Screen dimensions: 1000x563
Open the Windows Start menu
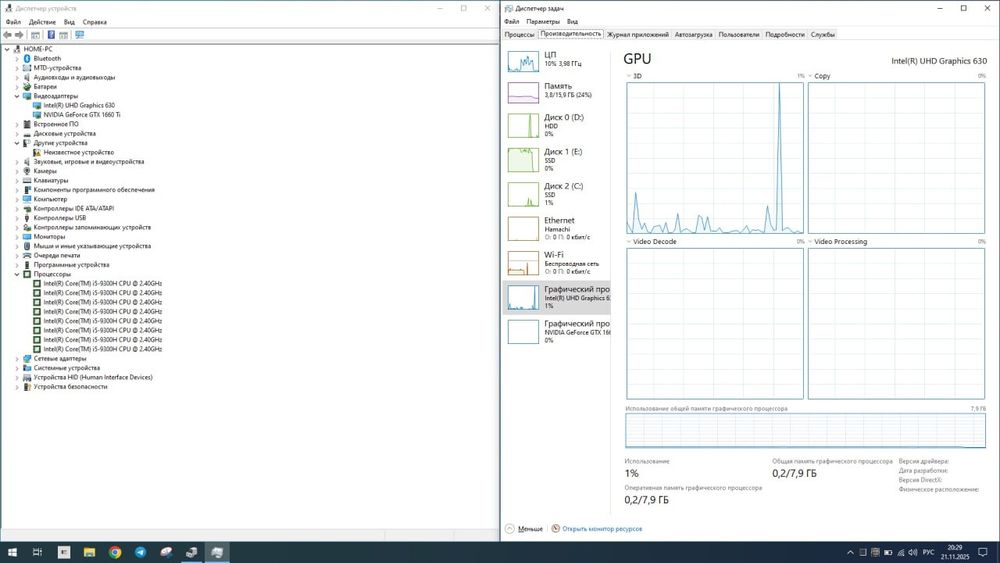tap(12, 552)
